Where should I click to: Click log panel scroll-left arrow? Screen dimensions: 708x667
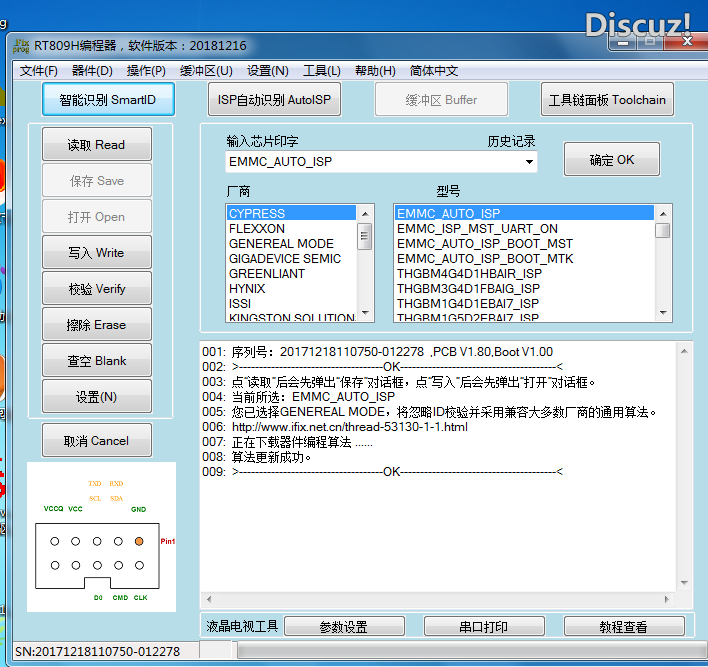[x=209, y=599]
